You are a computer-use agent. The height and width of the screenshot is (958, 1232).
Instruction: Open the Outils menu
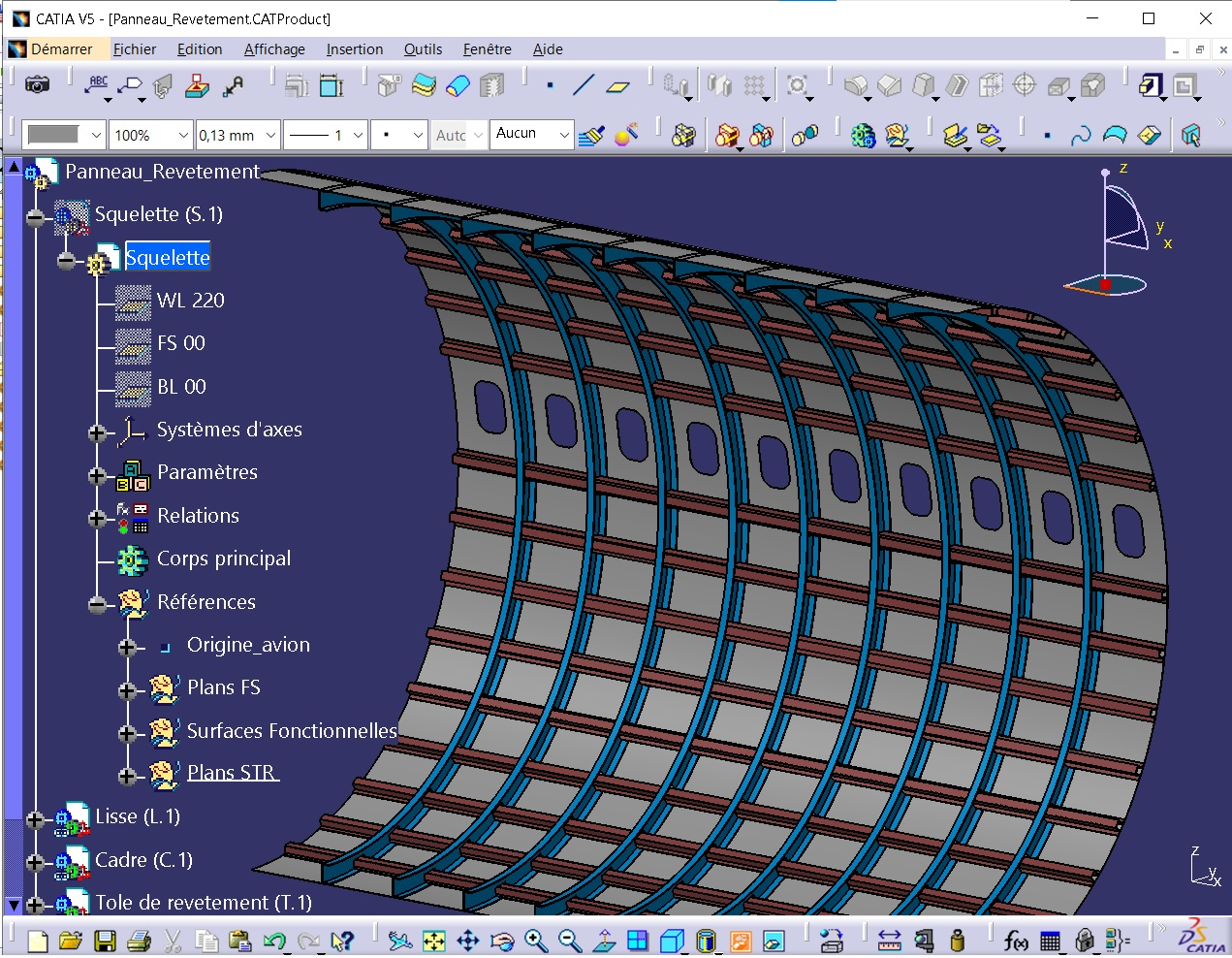point(423,49)
